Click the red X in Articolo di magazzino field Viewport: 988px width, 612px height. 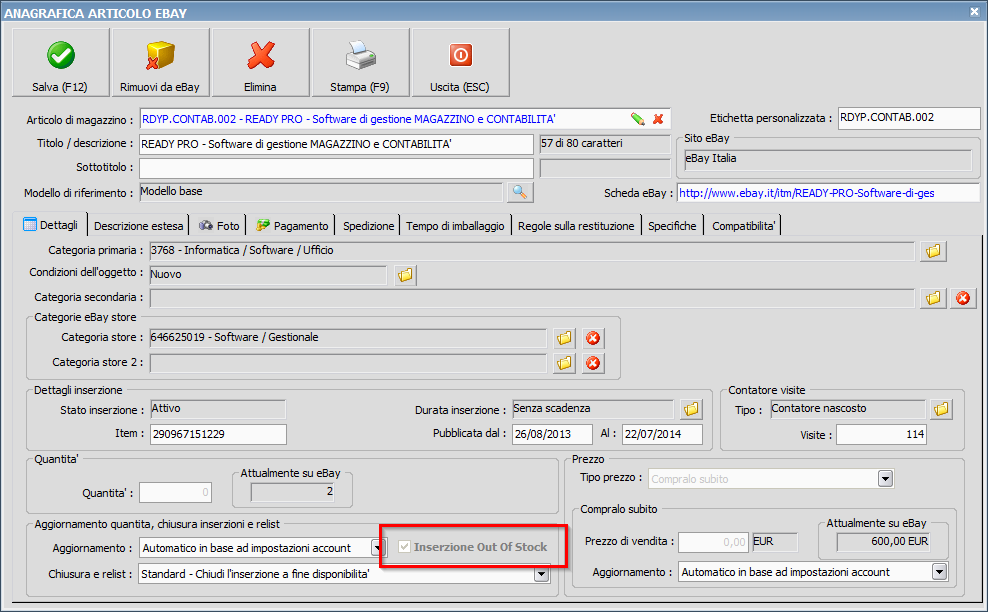pyautogui.click(x=658, y=119)
